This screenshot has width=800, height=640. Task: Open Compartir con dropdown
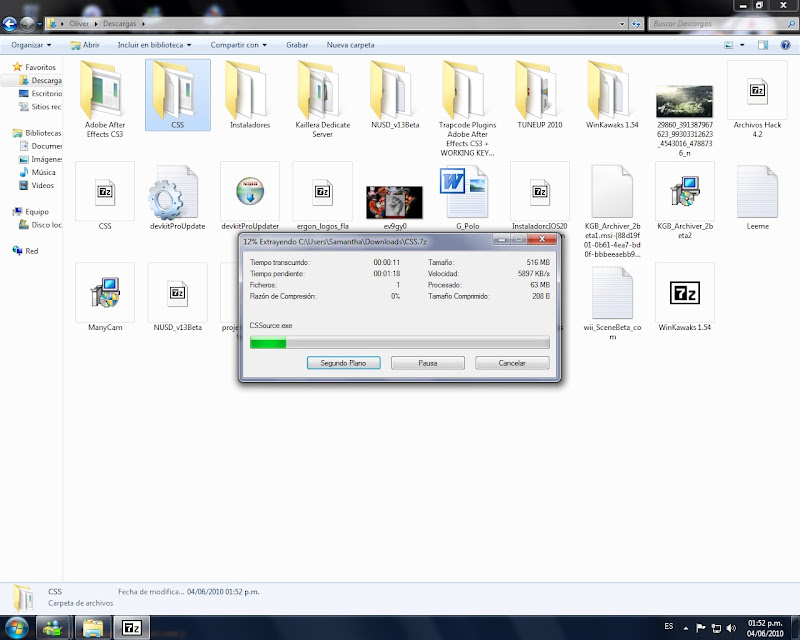point(238,45)
